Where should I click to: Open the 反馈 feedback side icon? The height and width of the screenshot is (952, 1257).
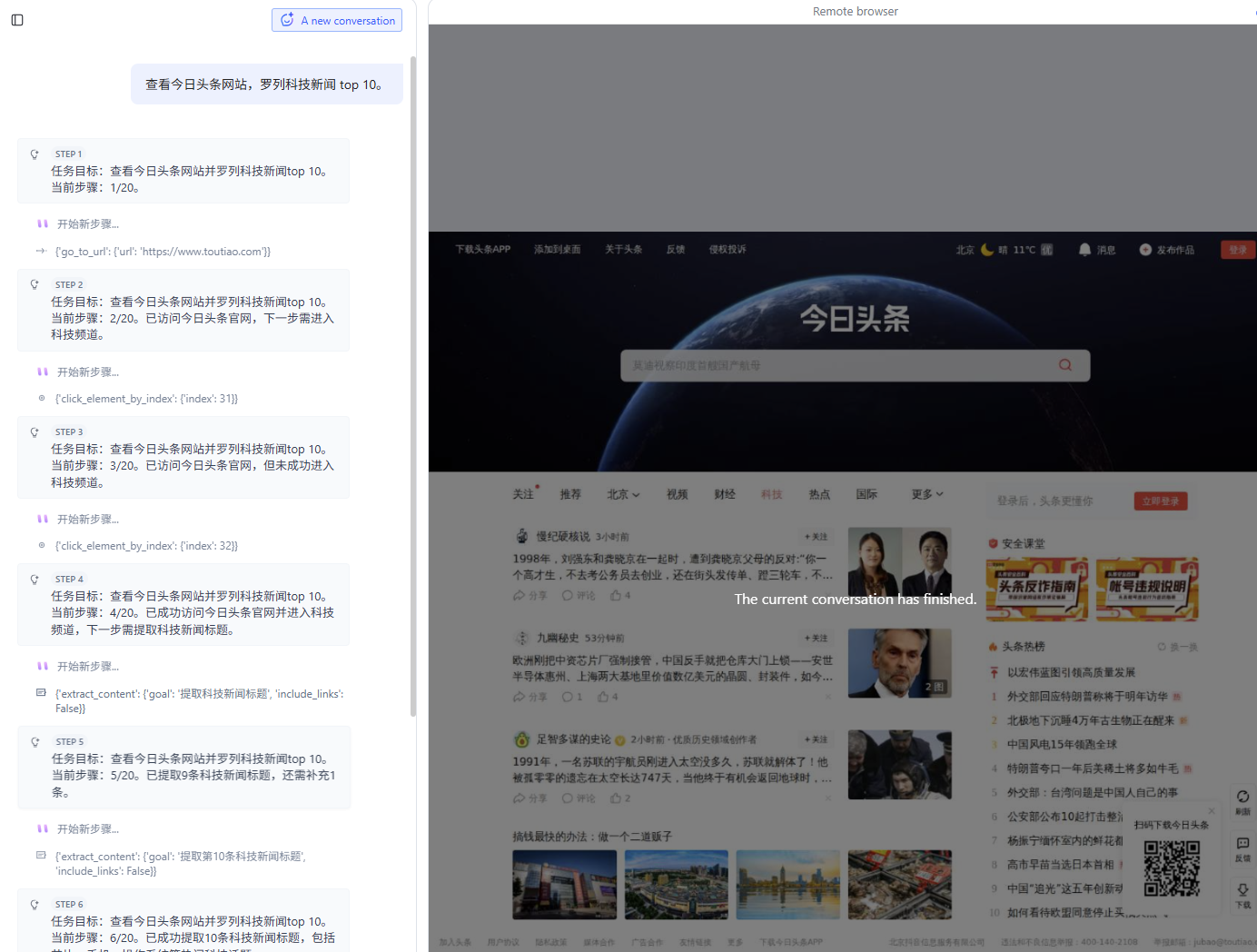click(1242, 845)
